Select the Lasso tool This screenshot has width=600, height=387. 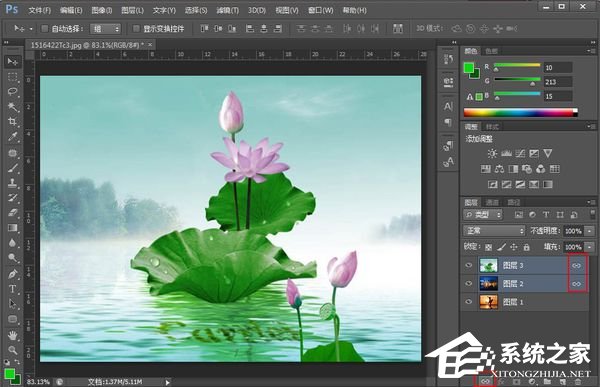(x=13, y=91)
